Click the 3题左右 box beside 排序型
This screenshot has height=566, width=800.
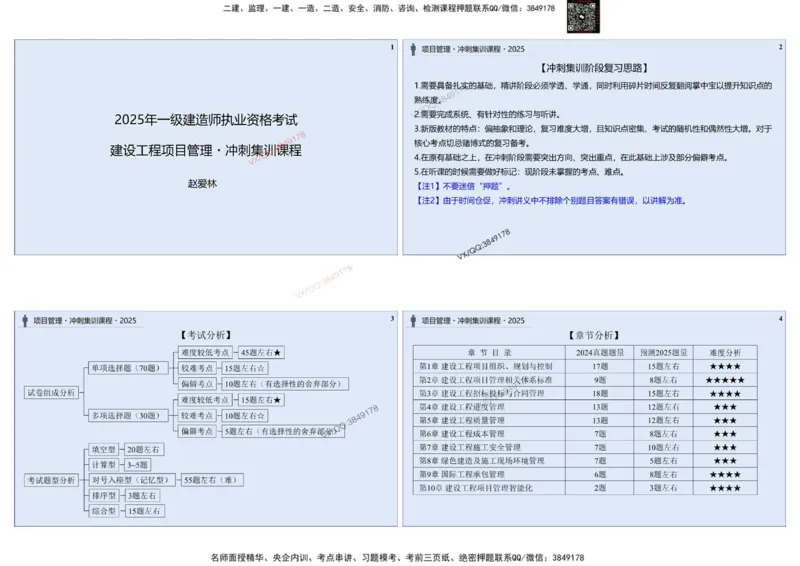[x=142, y=496]
